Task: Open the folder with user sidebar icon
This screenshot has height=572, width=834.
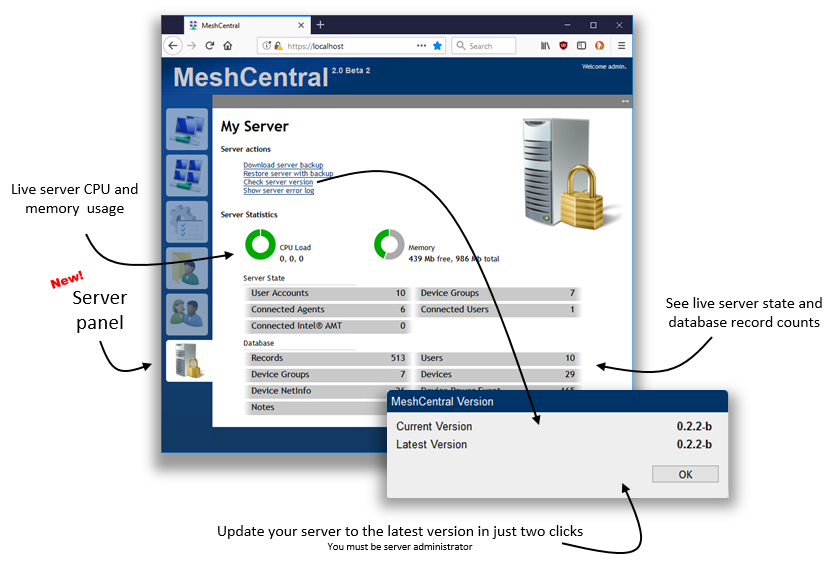Action: [x=187, y=268]
